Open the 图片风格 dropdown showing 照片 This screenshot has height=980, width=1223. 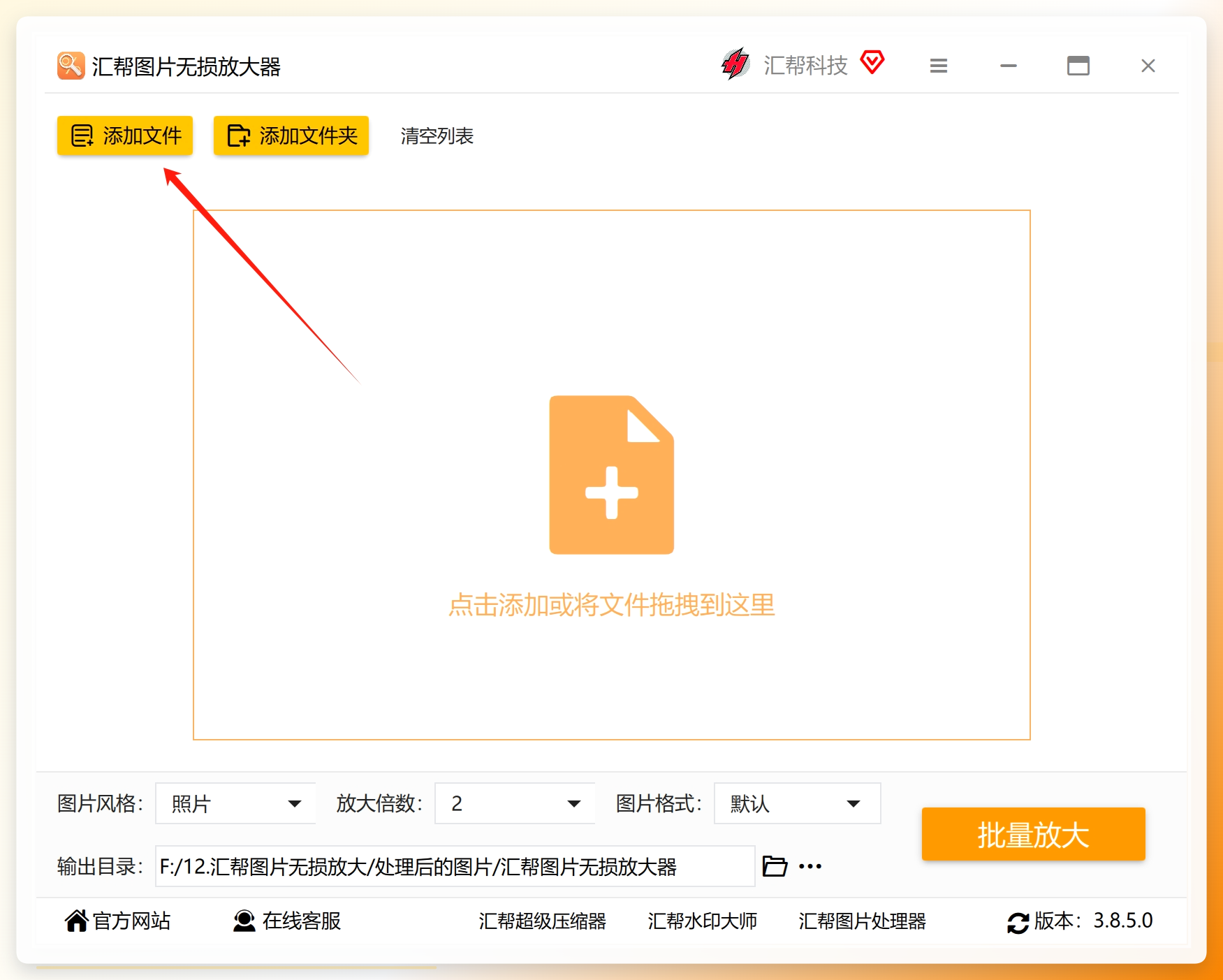click(x=235, y=803)
